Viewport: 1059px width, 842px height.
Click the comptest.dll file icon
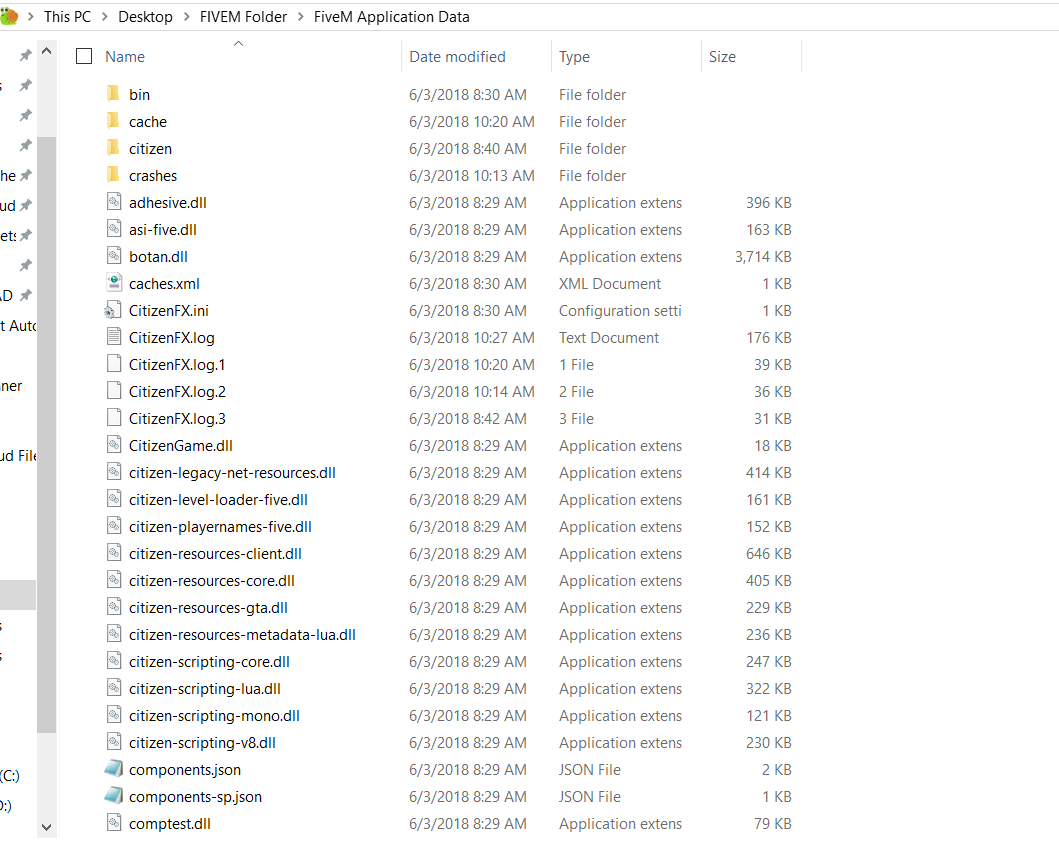coord(114,822)
